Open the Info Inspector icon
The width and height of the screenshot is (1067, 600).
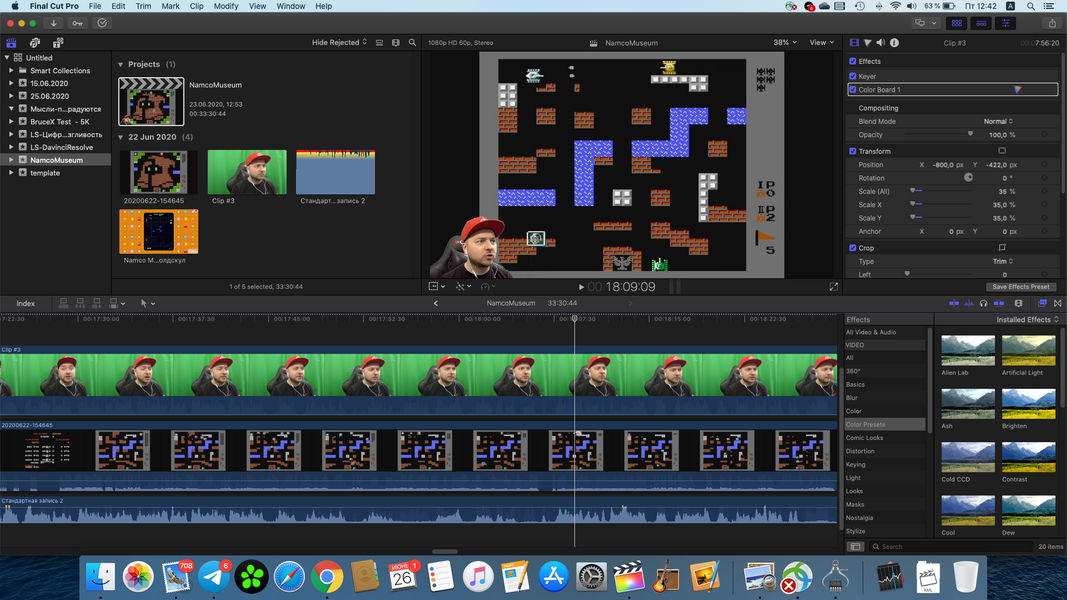point(894,43)
